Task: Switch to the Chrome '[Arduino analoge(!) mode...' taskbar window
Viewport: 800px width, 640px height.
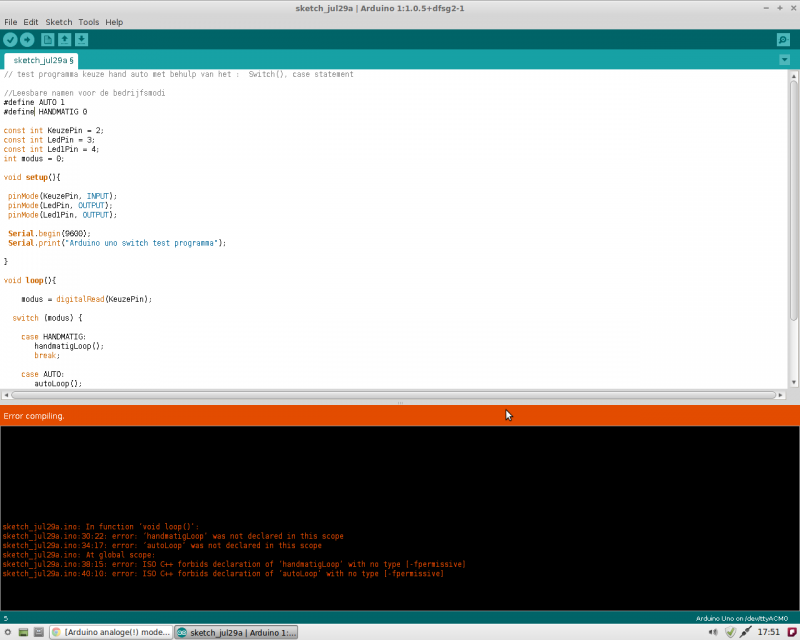Action: point(111,632)
